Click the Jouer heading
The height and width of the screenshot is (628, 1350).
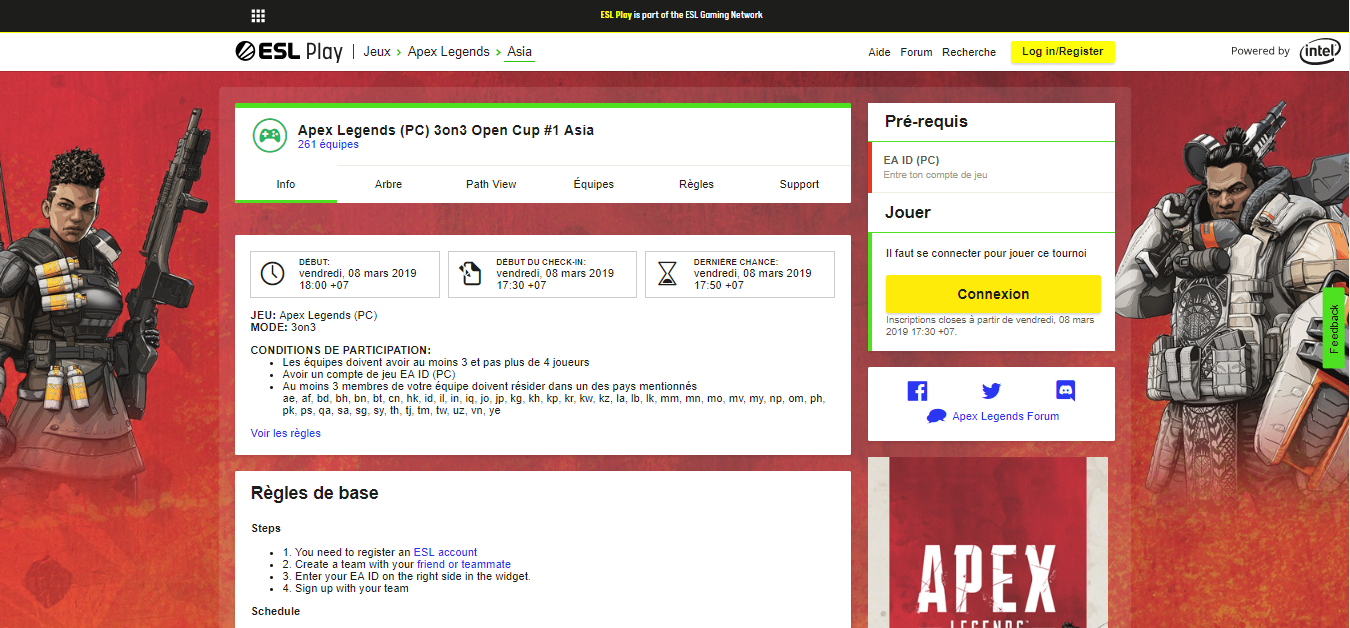(x=908, y=212)
